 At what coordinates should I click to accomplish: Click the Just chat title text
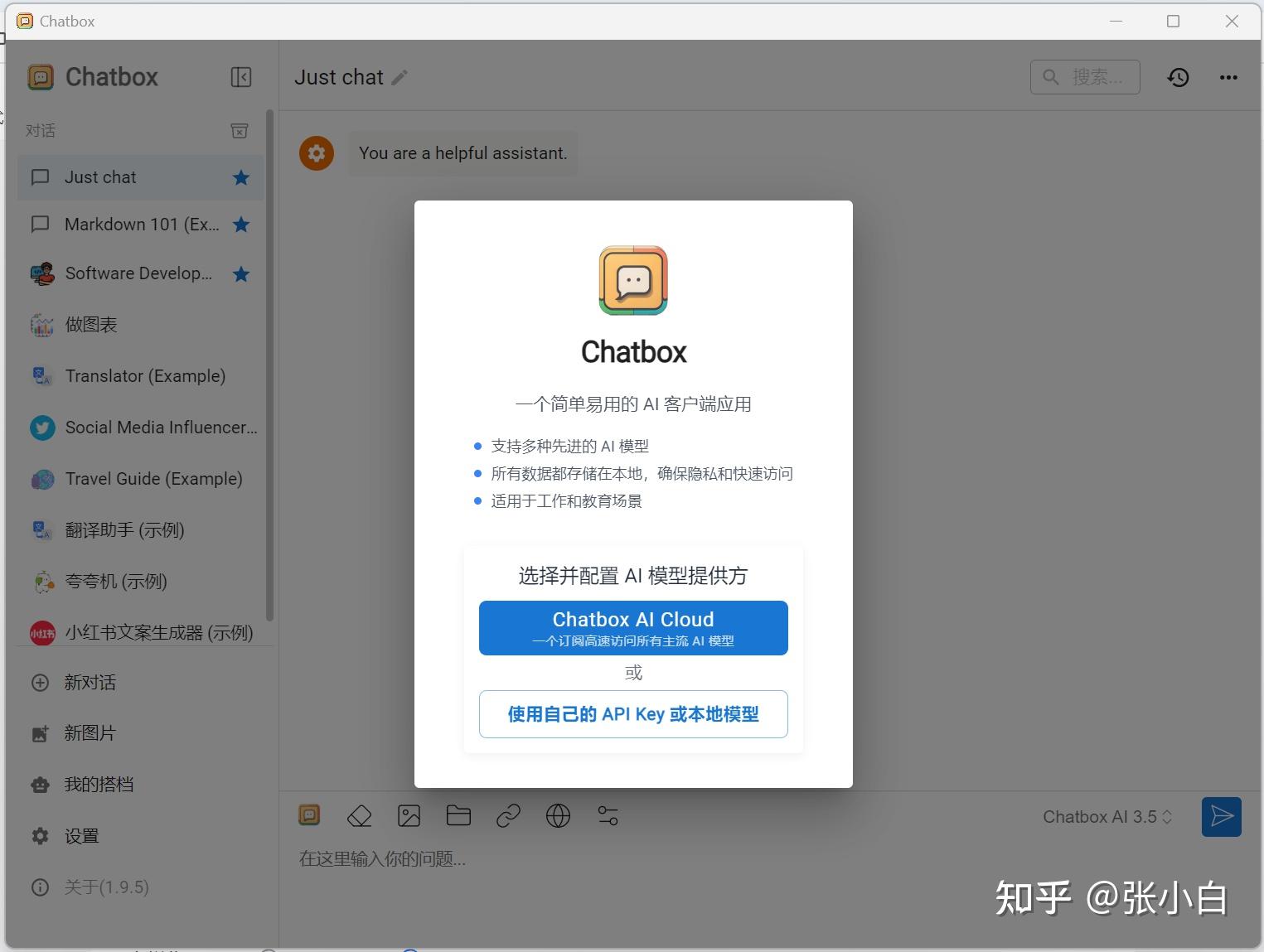point(339,77)
